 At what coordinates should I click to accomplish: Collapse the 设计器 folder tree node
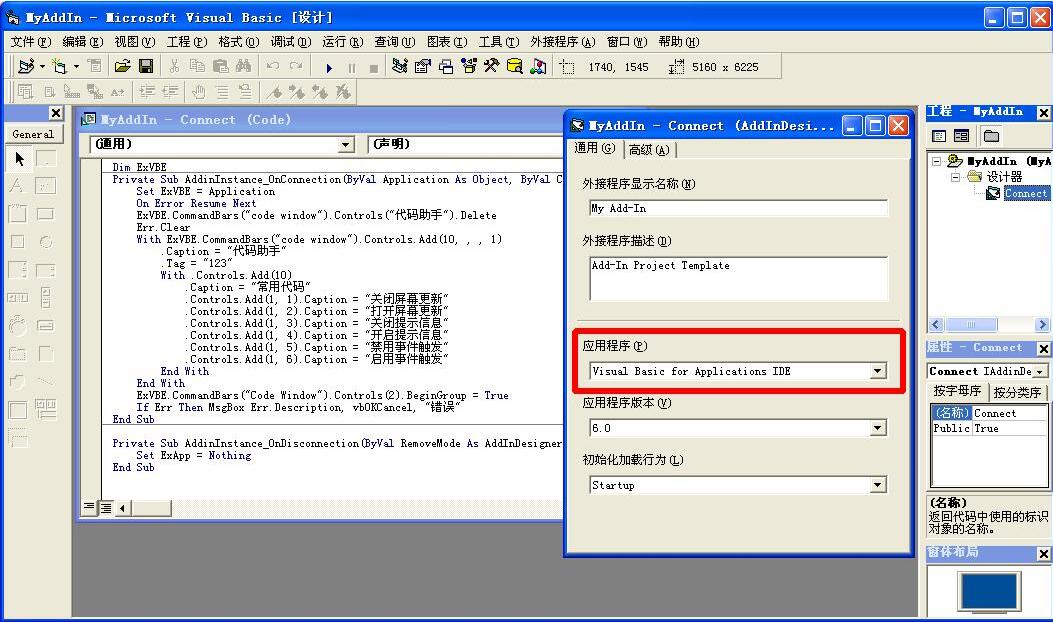point(955,177)
